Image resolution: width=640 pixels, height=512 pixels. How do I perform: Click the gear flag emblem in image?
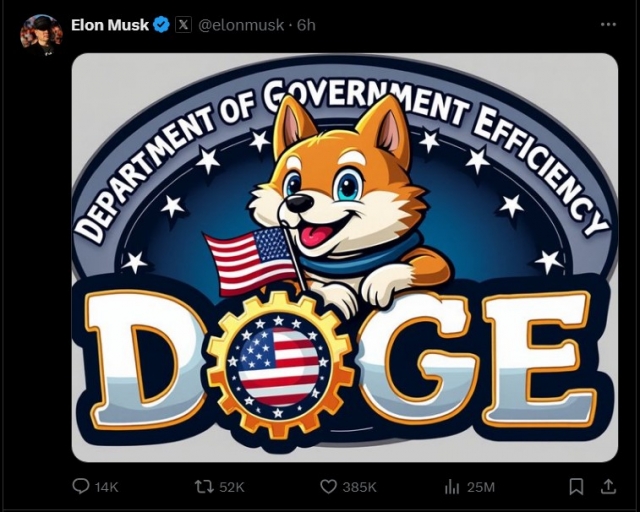pyautogui.click(x=279, y=363)
